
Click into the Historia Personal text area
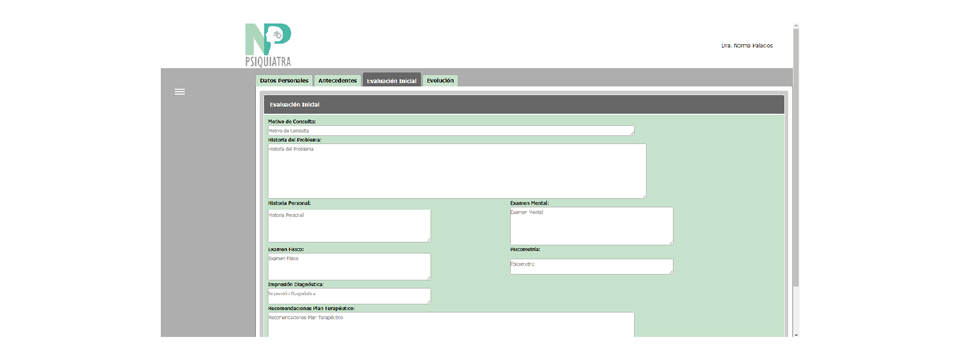[x=349, y=226]
